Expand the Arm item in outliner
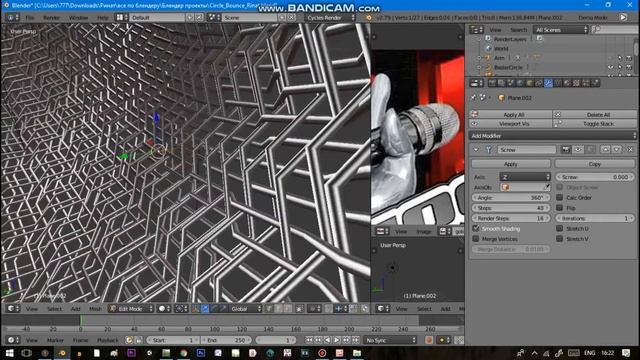The height and width of the screenshot is (360, 640). click(x=479, y=58)
